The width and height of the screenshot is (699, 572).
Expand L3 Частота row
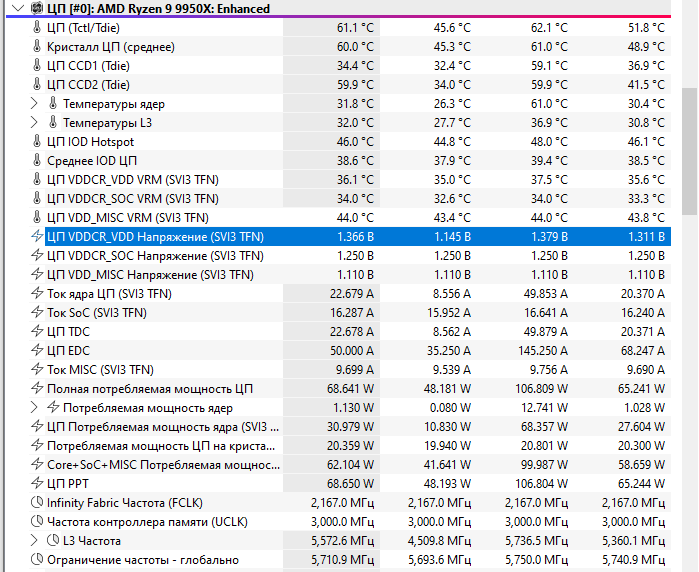tap(34, 540)
